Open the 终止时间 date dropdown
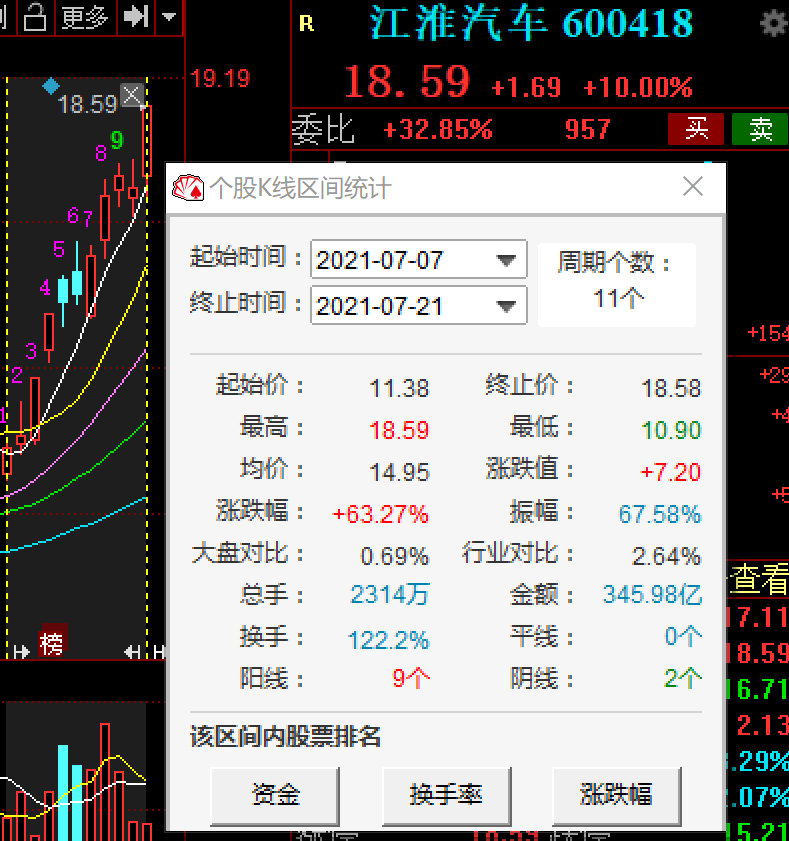 [x=506, y=306]
